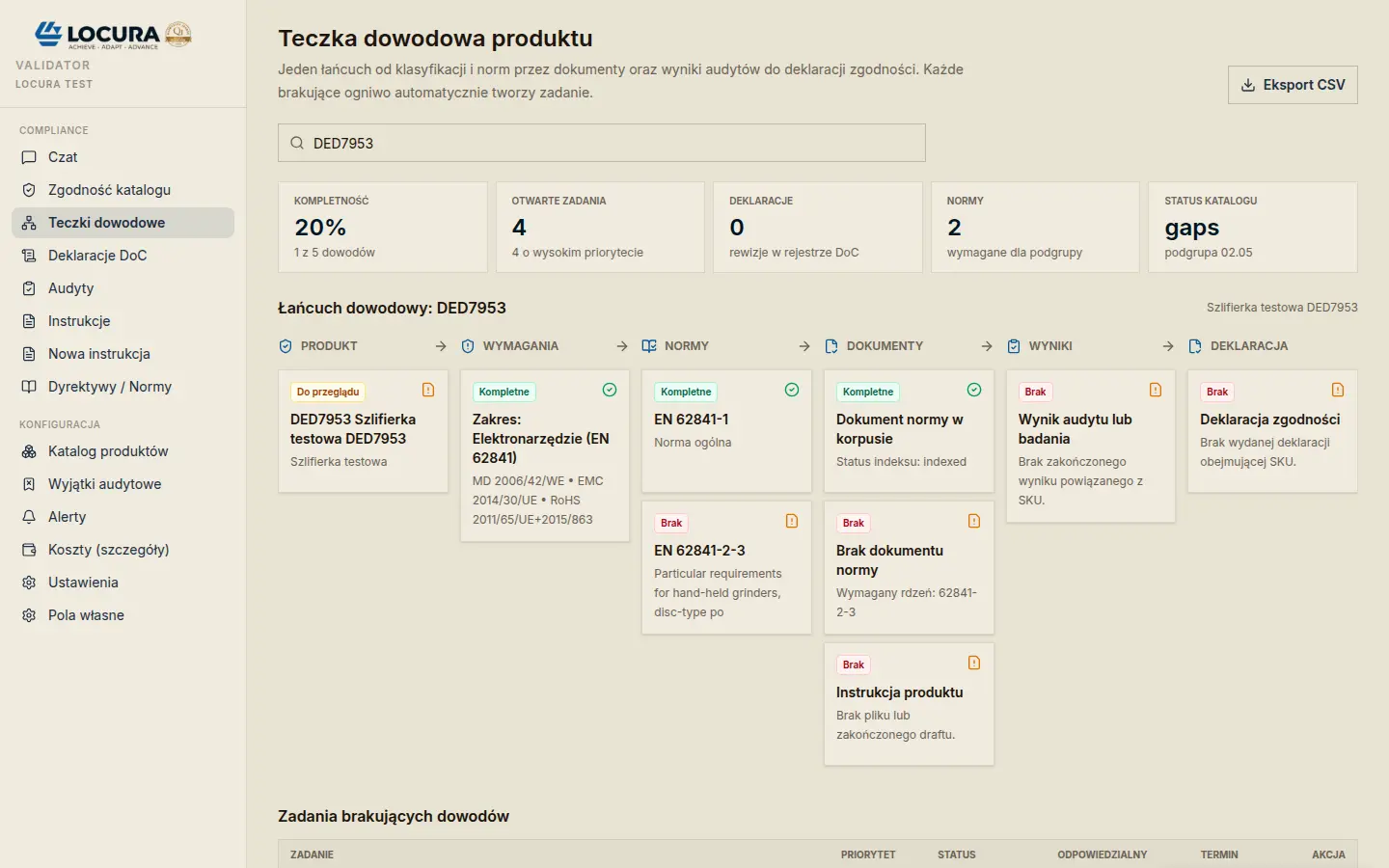This screenshot has width=1389, height=868.
Task: Click the Wyjątki audytowe bookmark icon
Action: [x=29, y=484]
